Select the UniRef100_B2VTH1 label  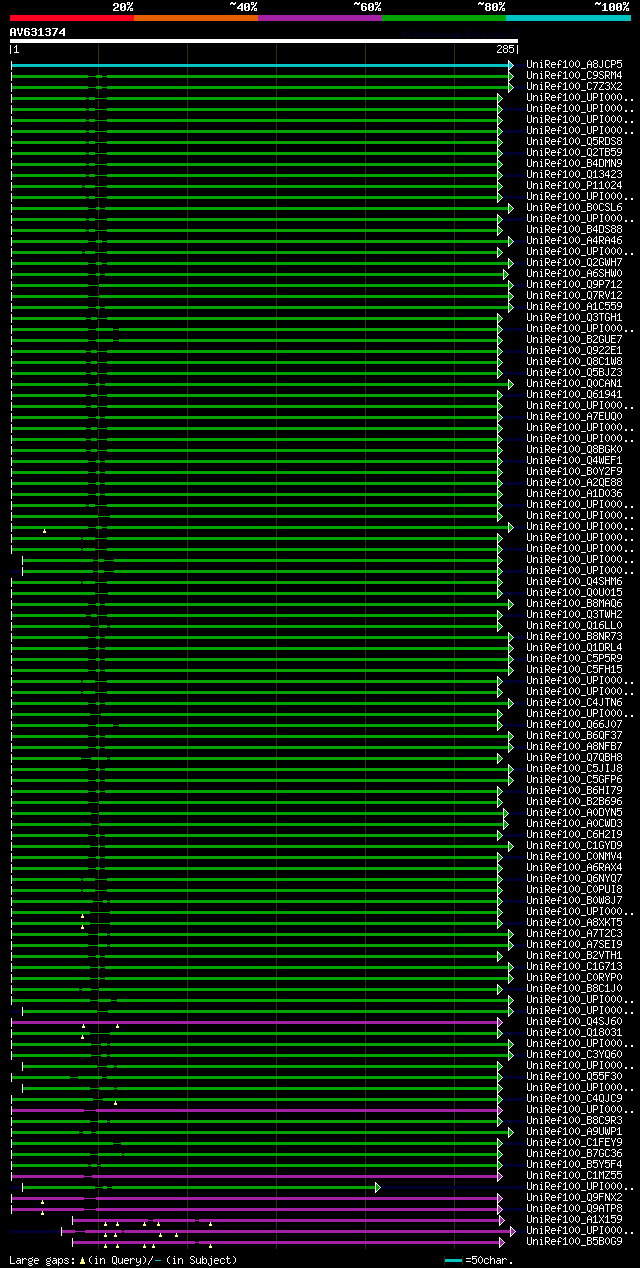(x=574, y=955)
